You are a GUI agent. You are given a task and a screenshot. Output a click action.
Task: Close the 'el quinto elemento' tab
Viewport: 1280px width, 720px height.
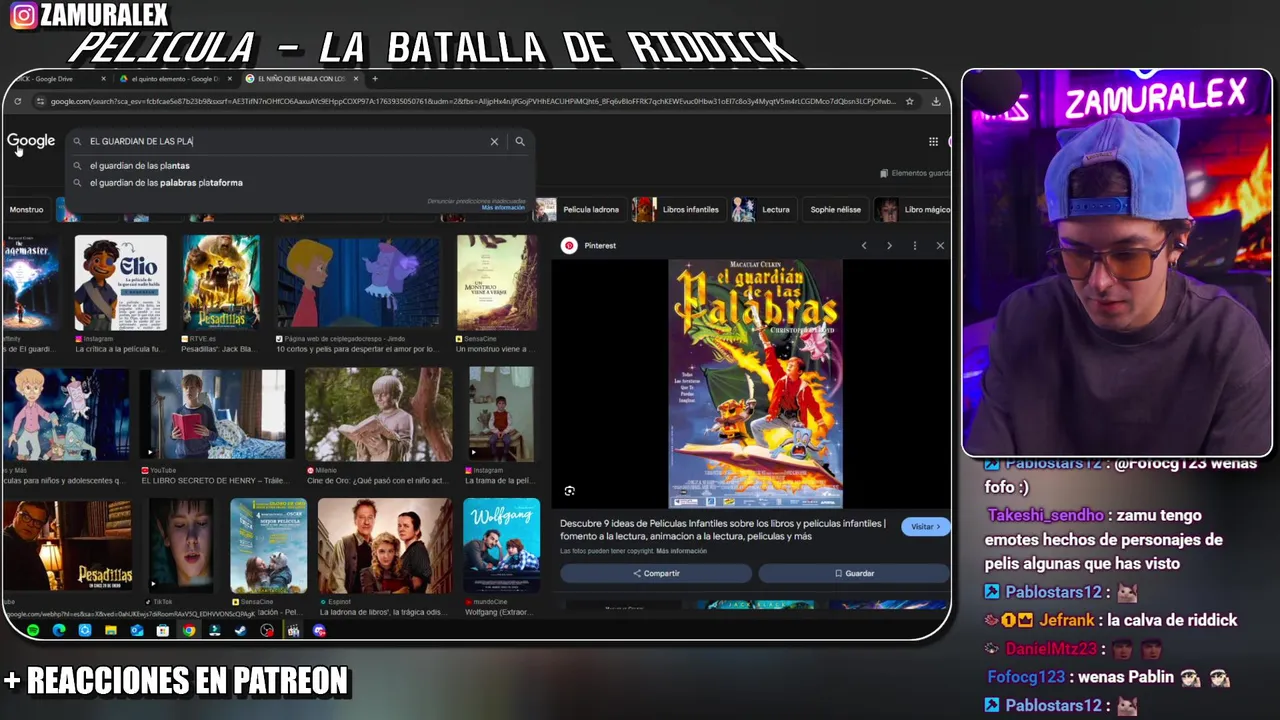pos(230,79)
